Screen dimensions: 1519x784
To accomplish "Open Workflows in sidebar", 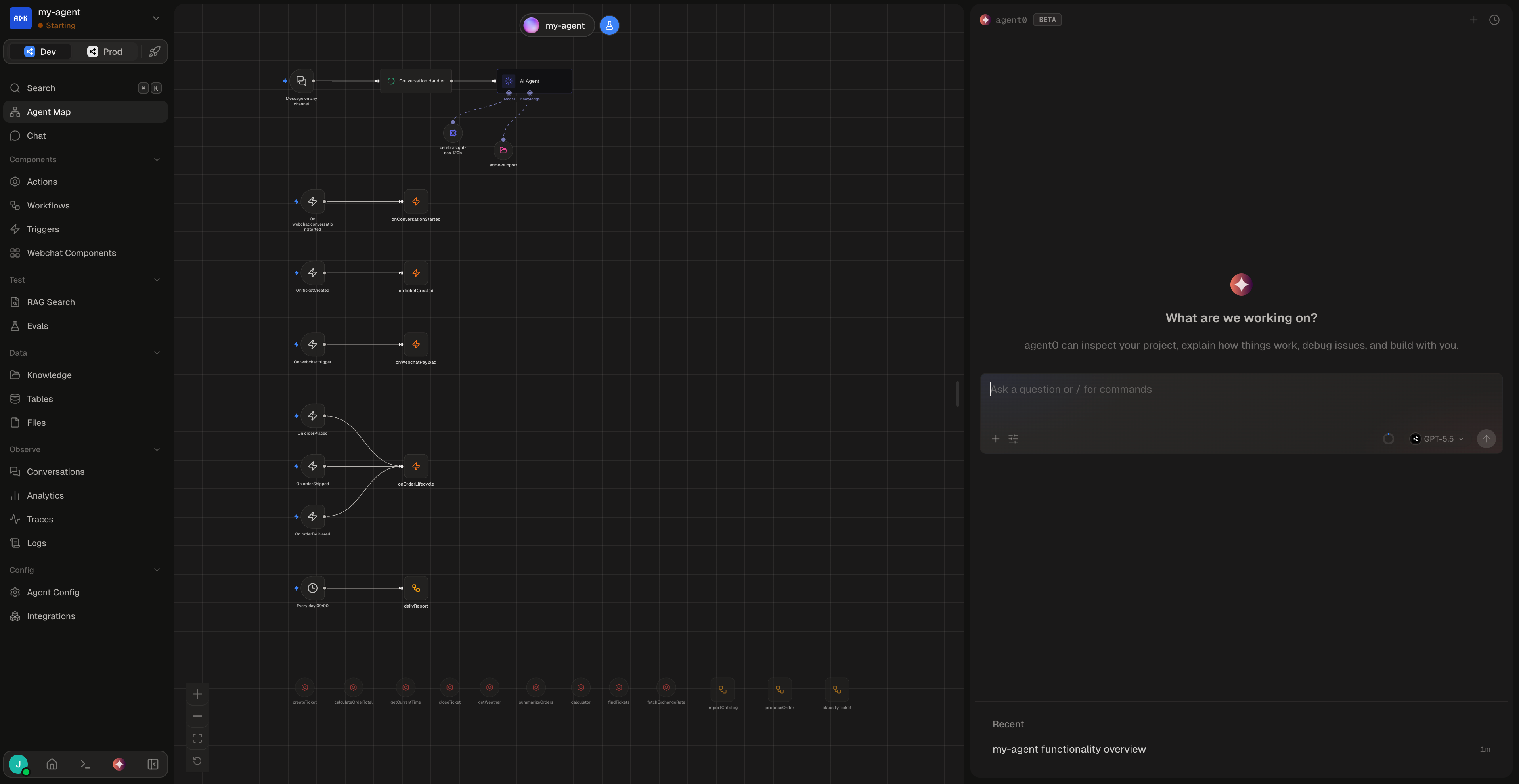I will pyautogui.click(x=86, y=206).
